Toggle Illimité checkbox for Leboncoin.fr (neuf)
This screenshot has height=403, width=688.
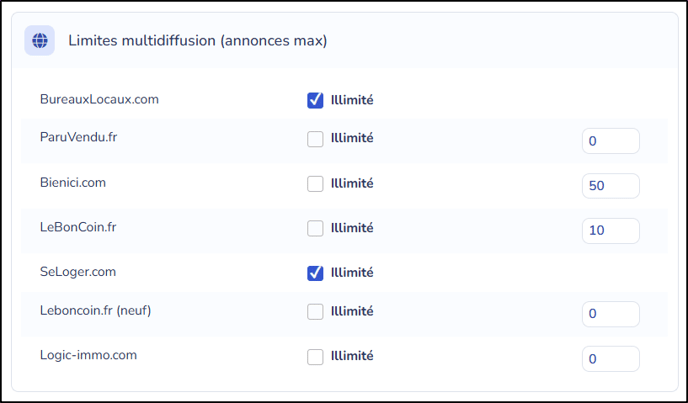(x=315, y=312)
